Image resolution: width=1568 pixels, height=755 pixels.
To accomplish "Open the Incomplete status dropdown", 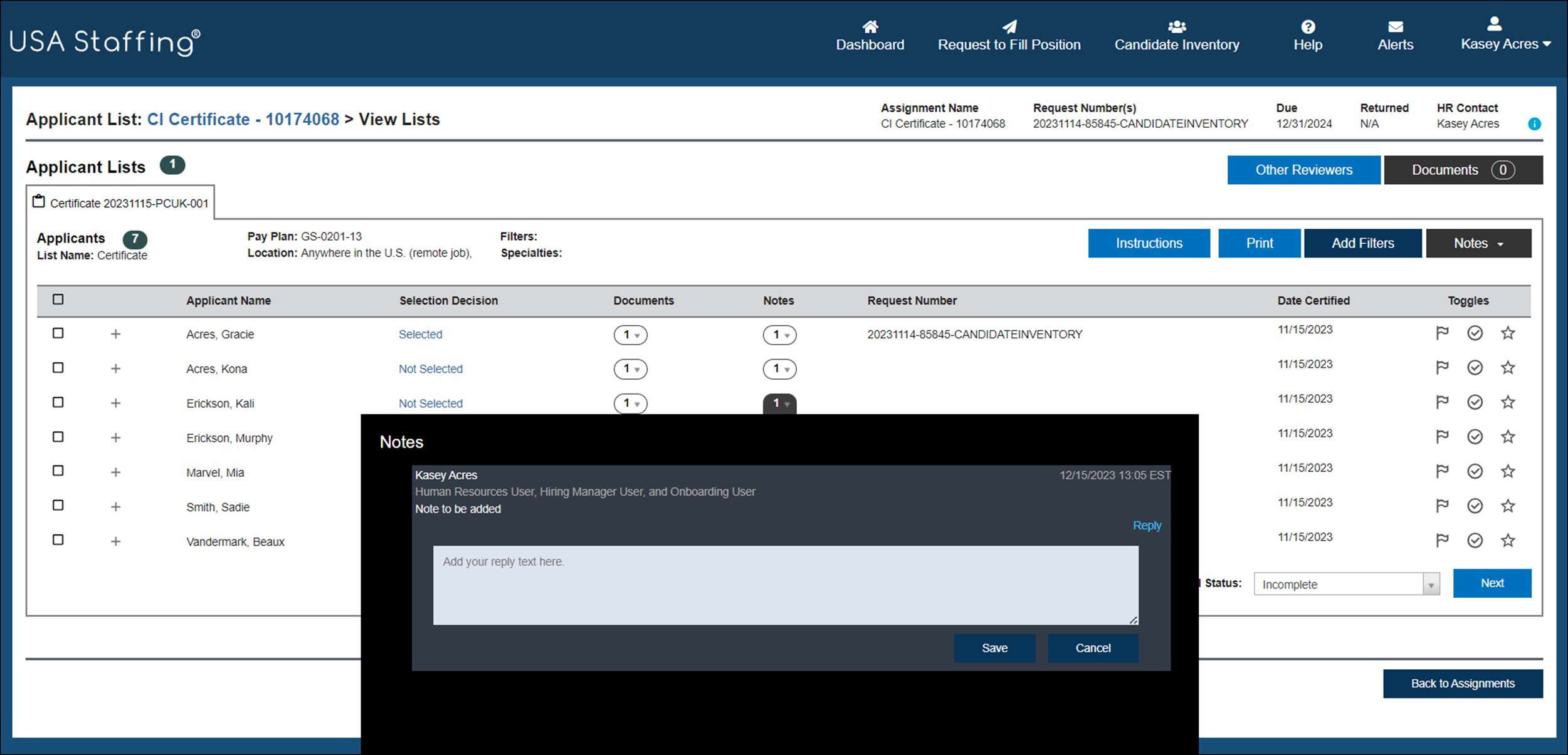I will [x=1345, y=583].
